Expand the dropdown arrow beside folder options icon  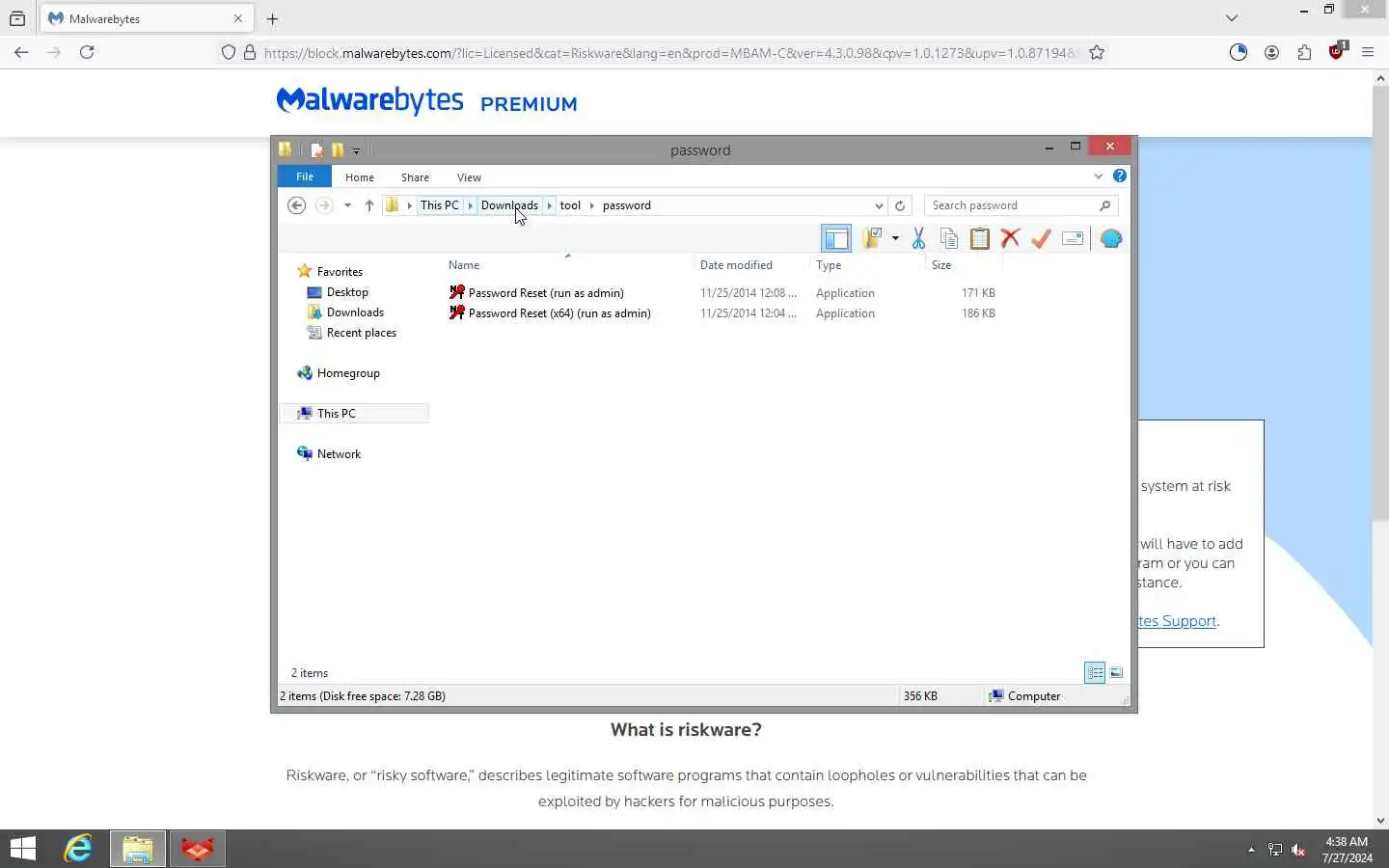click(895, 238)
